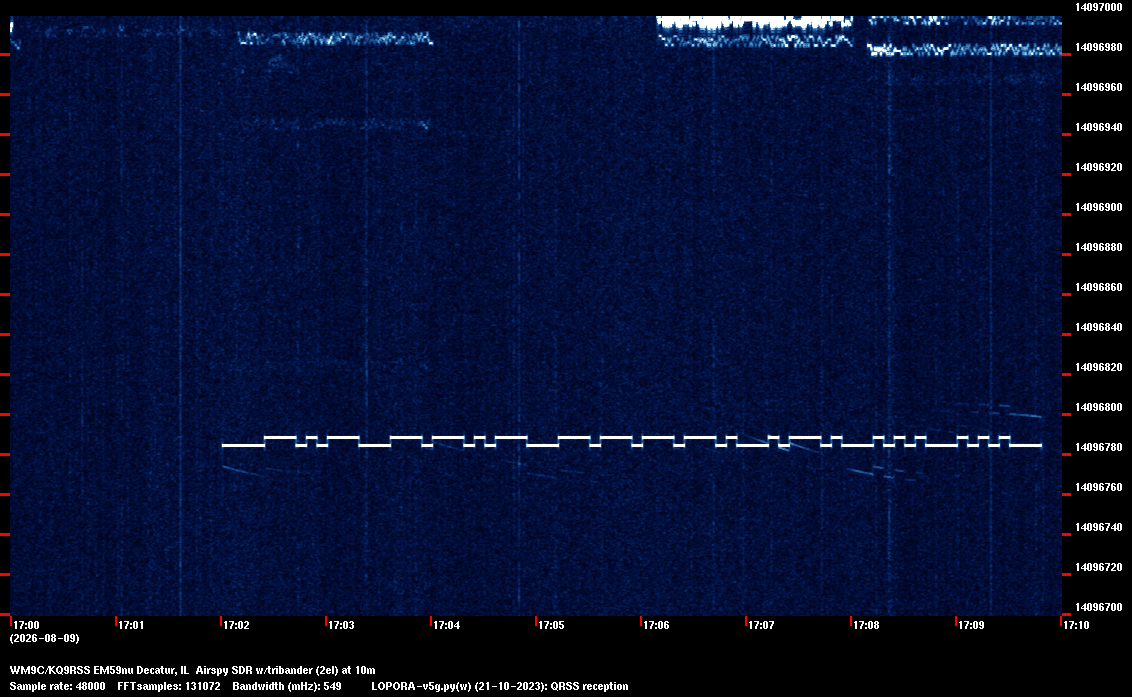Click the wavy signal trace above 17:03
Image resolution: width=1132 pixels, height=697 pixels.
pos(336,38)
